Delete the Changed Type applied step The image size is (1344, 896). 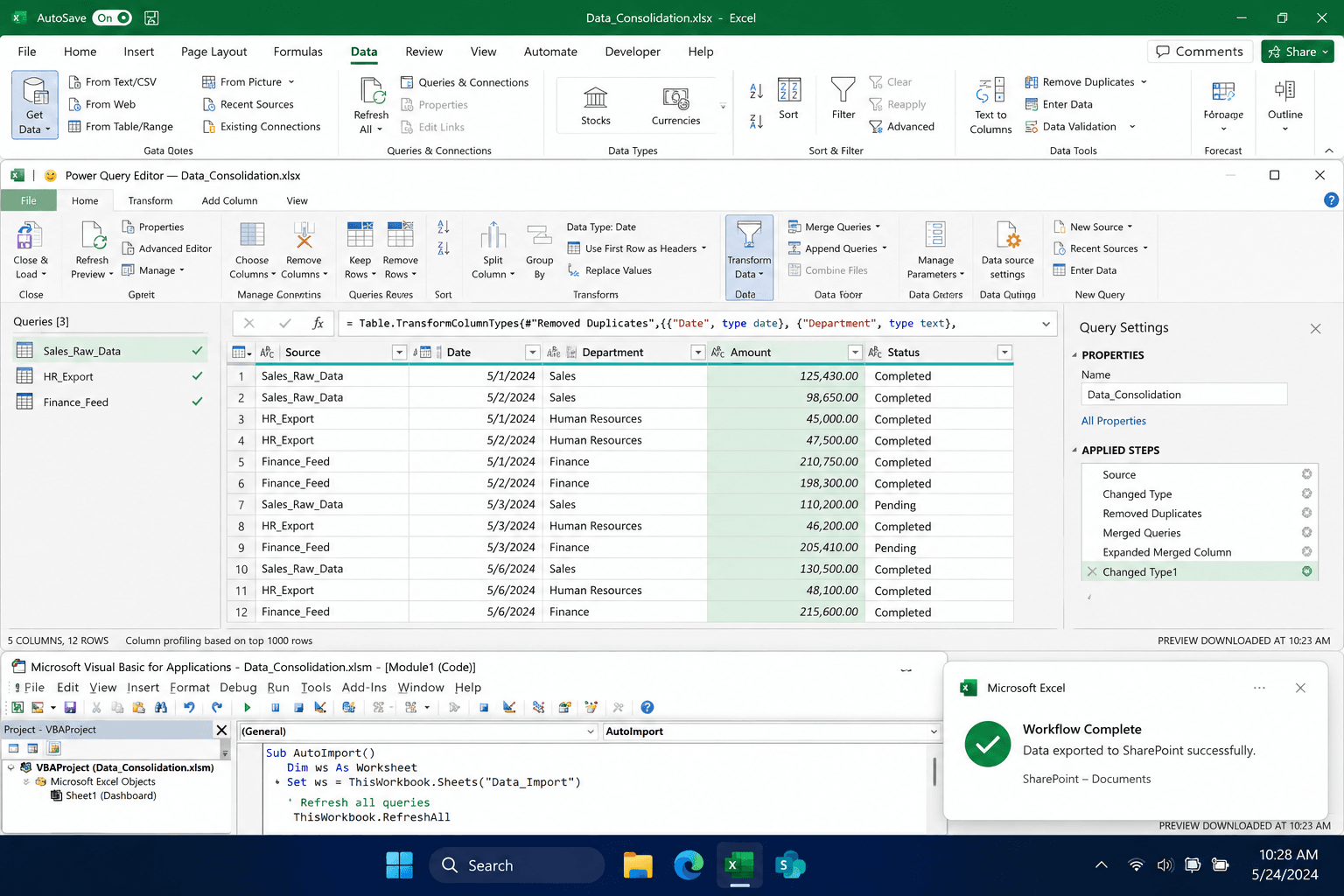click(1306, 493)
